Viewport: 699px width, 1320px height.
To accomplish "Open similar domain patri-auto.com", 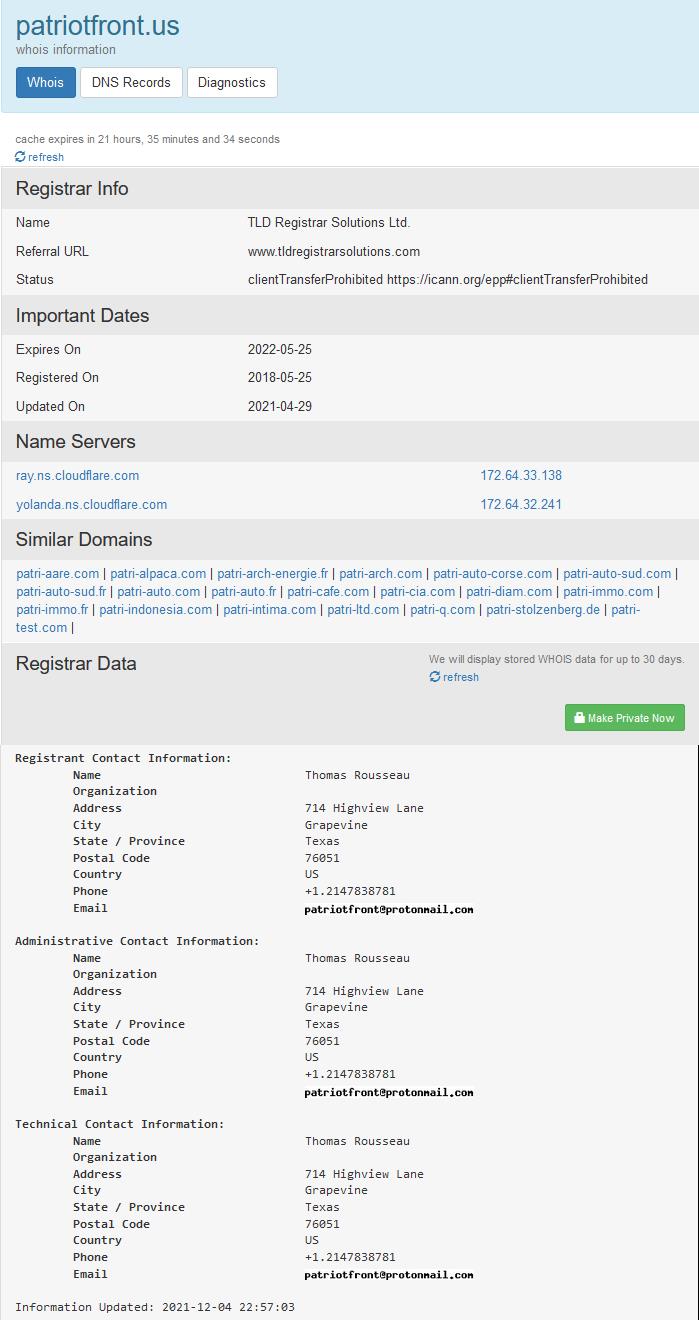I will (159, 592).
